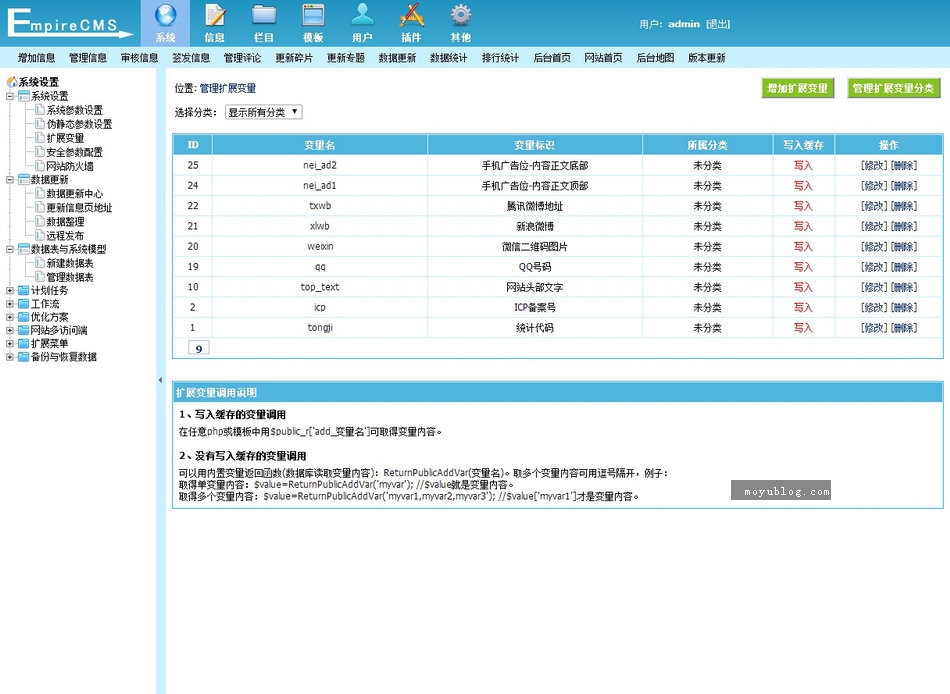This screenshot has width=950, height=694.
Task: Expand the 备份与恢复数据 tree folder
Action: point(10,357)
